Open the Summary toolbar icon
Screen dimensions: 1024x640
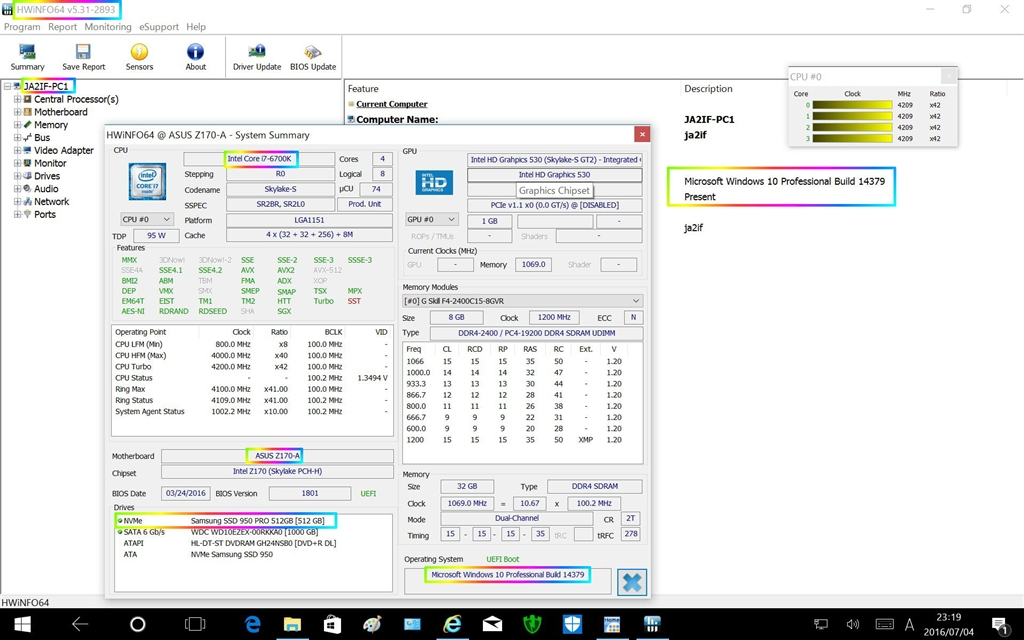point(27,56)
